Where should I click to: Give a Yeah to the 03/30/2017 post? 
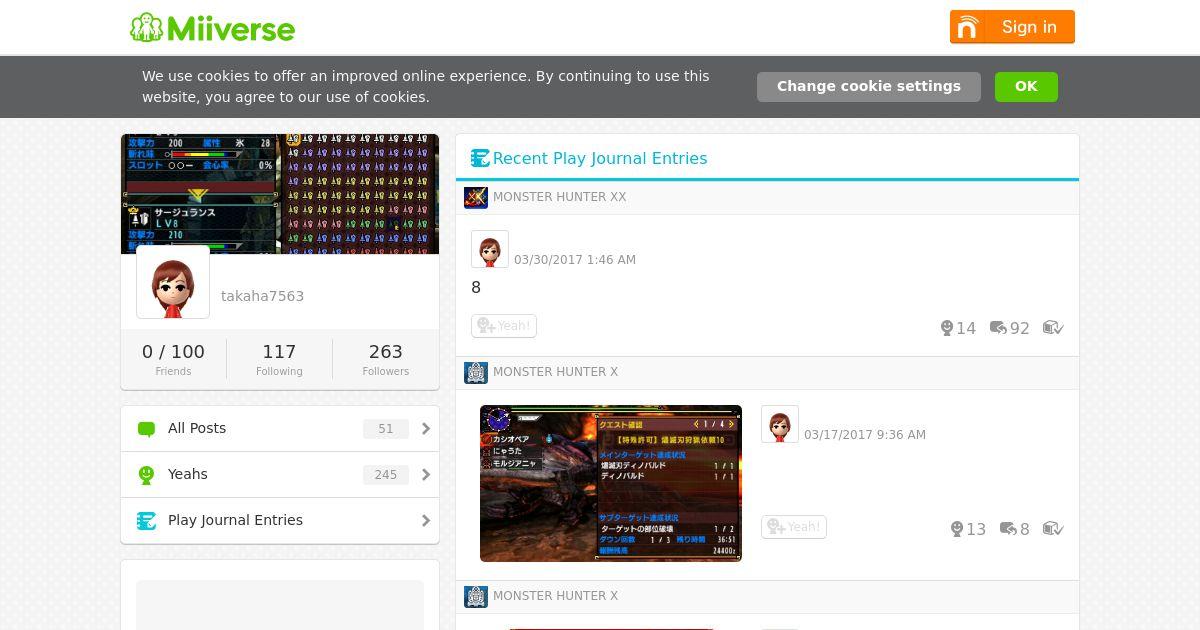504,326
